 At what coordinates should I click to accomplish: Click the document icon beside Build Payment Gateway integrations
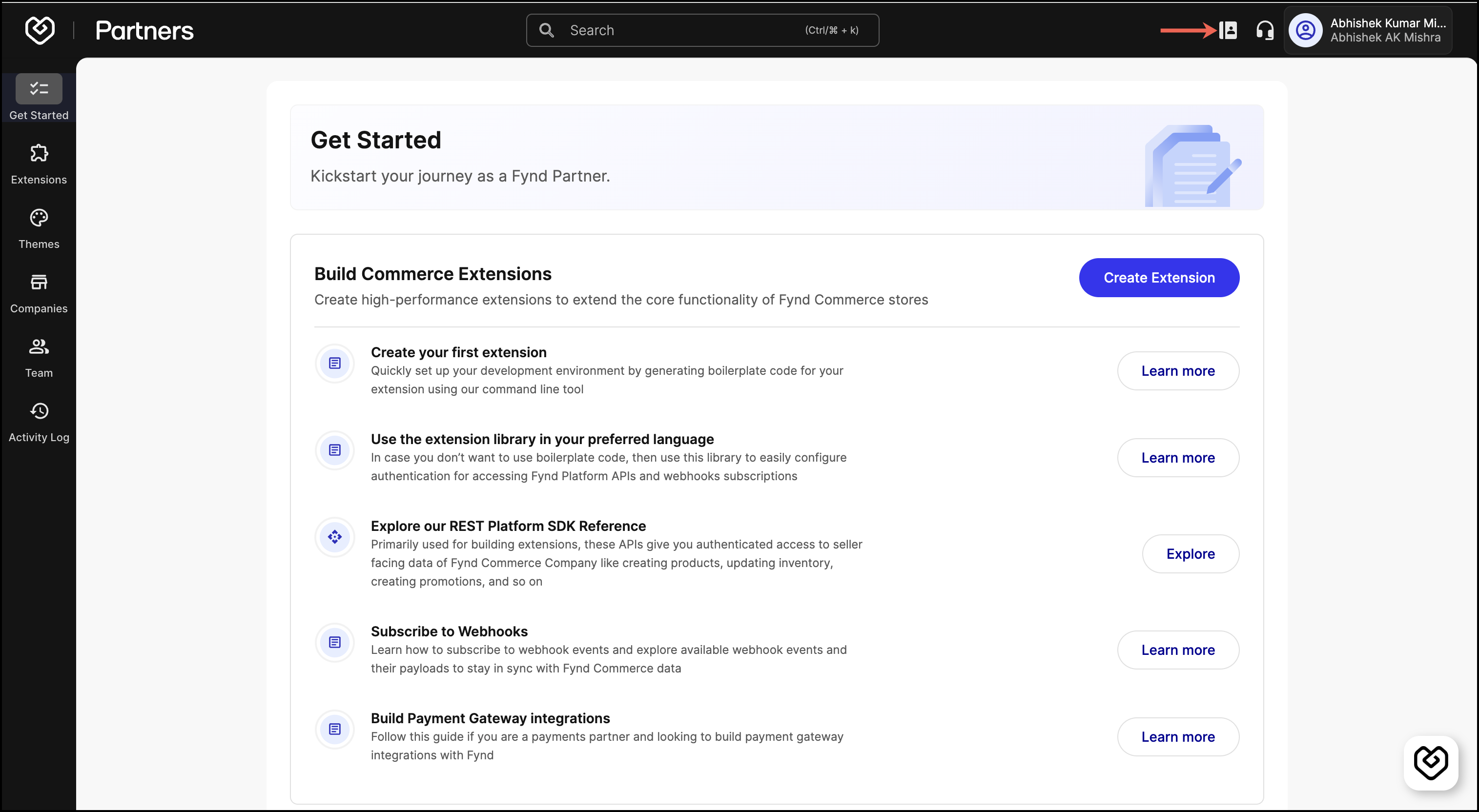click(335, 730)
